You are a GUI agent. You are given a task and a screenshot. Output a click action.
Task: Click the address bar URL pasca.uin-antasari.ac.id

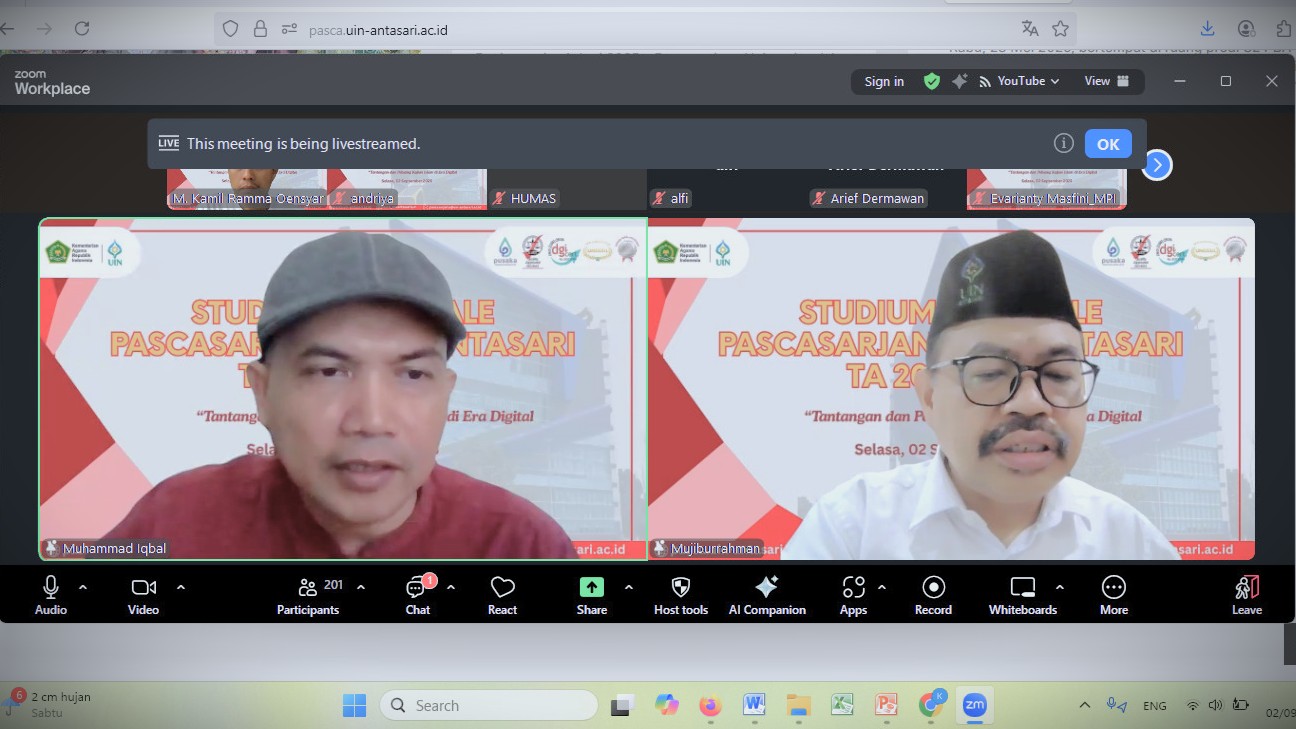(x=378, y=30)
